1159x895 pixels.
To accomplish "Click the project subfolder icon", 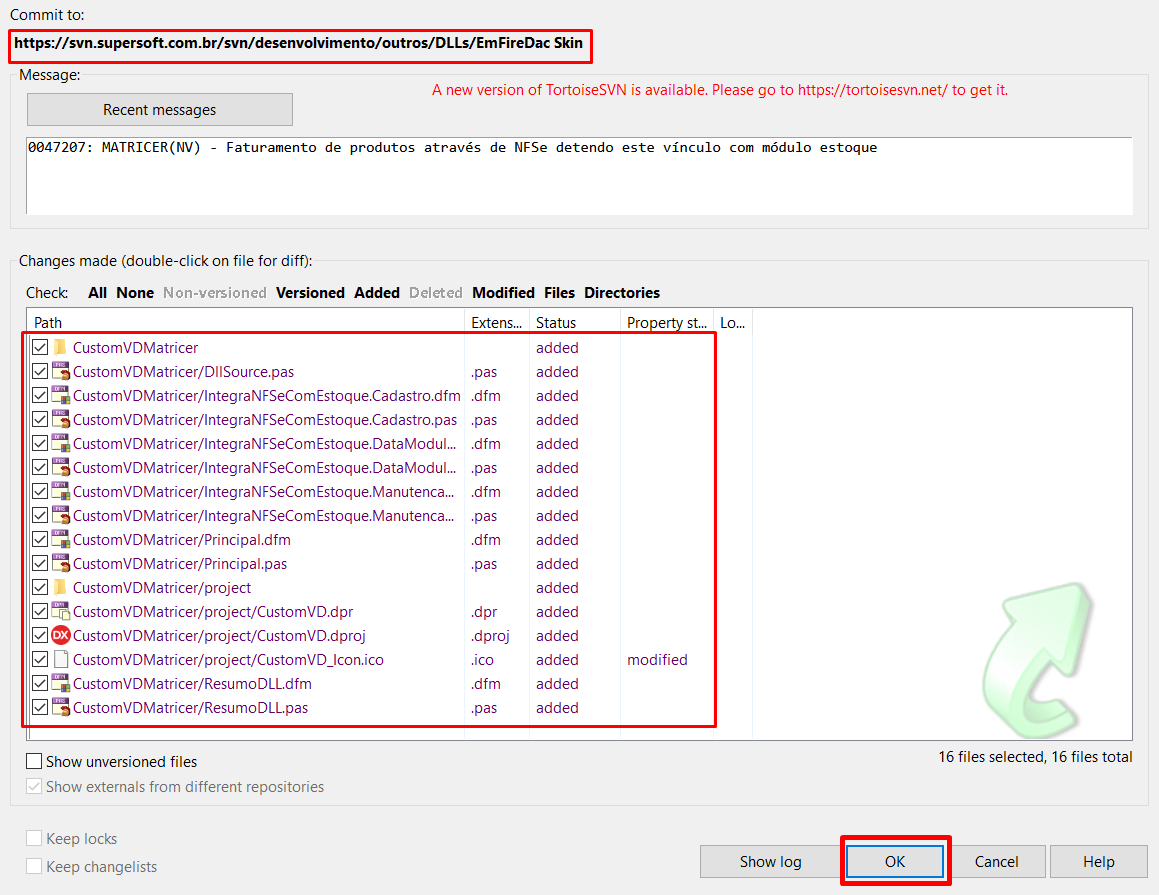I will (60, 588).
